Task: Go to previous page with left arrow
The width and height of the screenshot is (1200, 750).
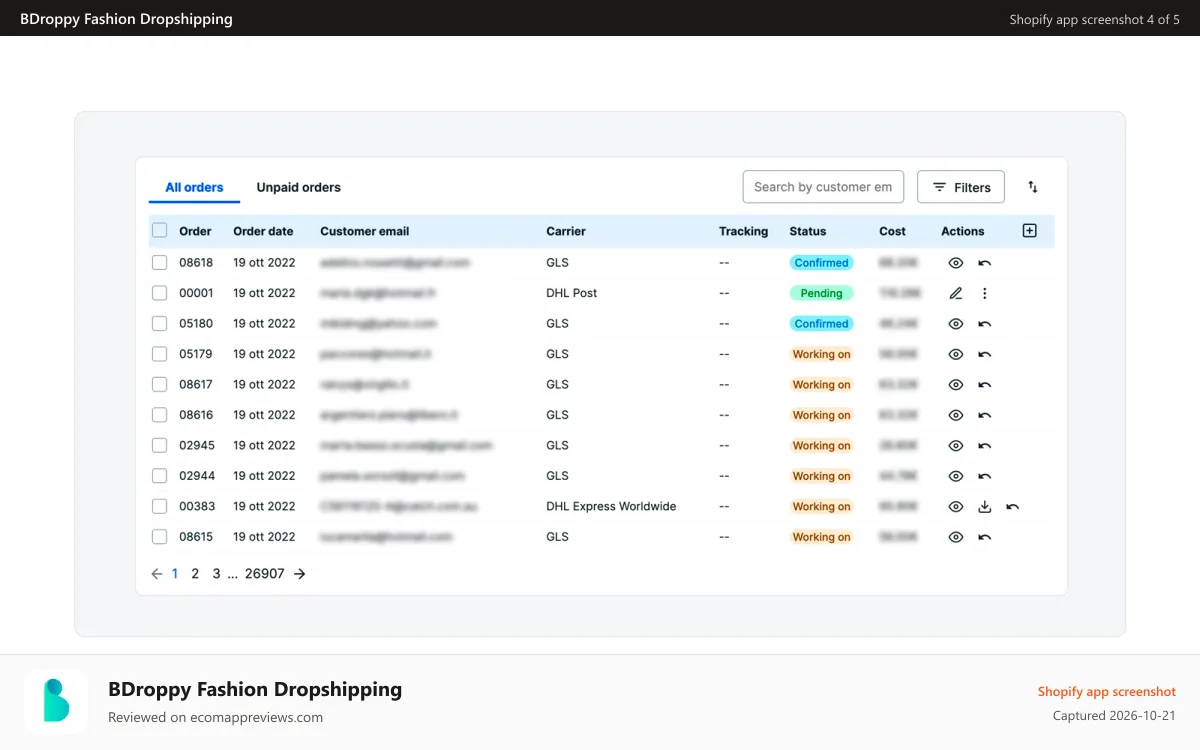Action: tap(157, 574)
